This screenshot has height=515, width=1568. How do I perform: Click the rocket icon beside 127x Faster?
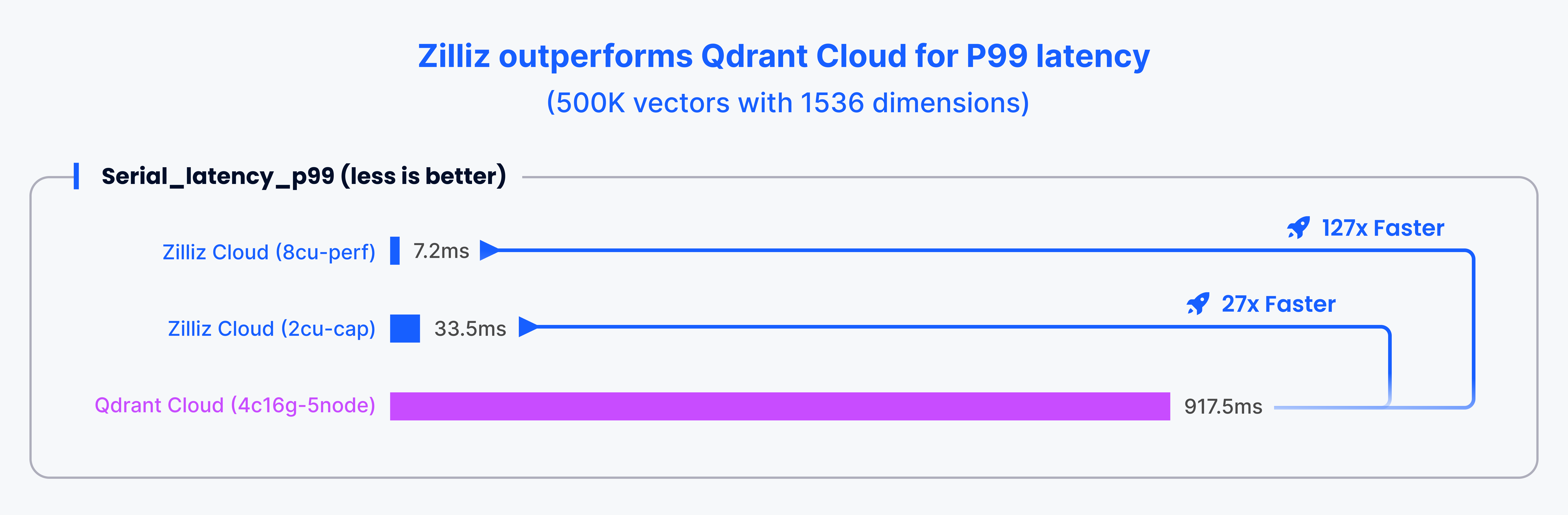(1298, 228)
